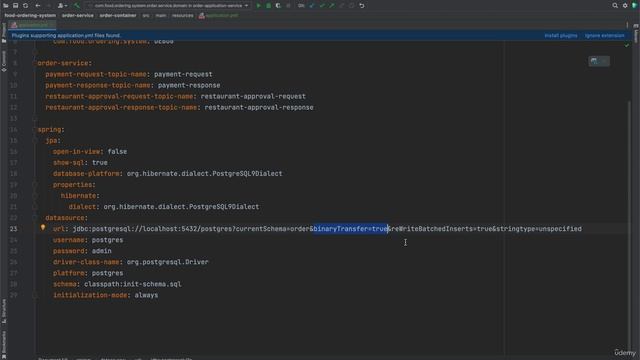Image resolution: width=640 pixels, height=360 pixels.
Task: Click the teal plugin icon at top right
Action: click(x=635, y=6)
